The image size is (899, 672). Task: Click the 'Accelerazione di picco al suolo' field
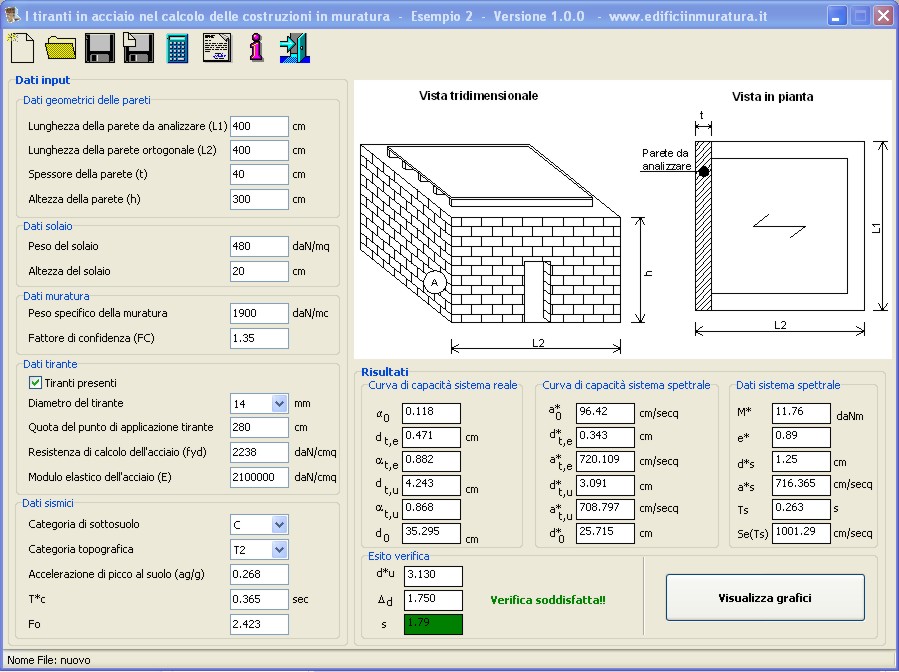[x=259, y=575]
